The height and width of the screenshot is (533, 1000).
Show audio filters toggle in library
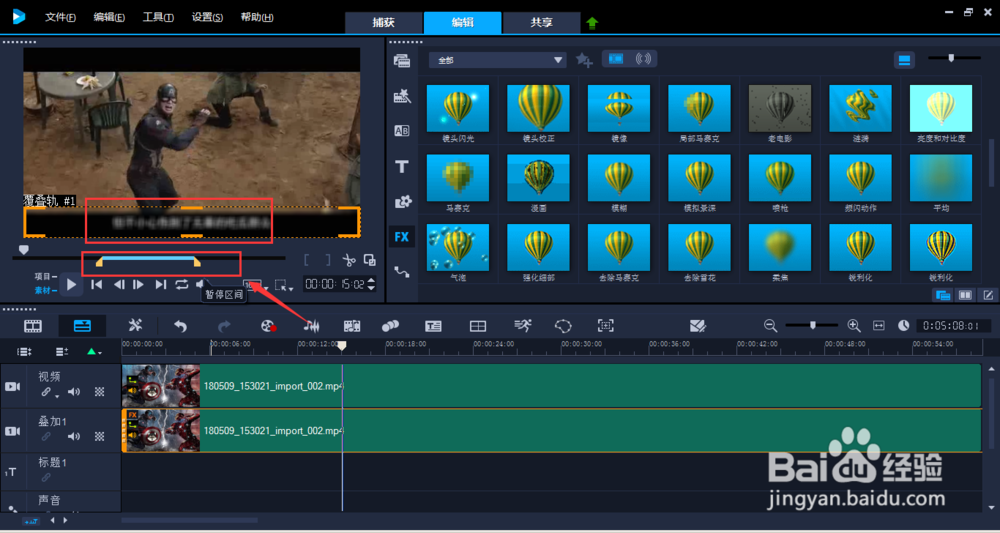click(x=643, y=59)
